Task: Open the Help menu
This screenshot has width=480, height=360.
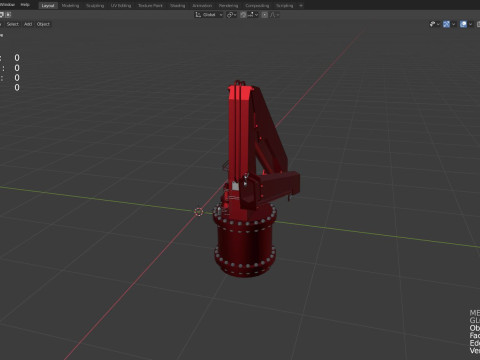Action: (x=25, y=5)
